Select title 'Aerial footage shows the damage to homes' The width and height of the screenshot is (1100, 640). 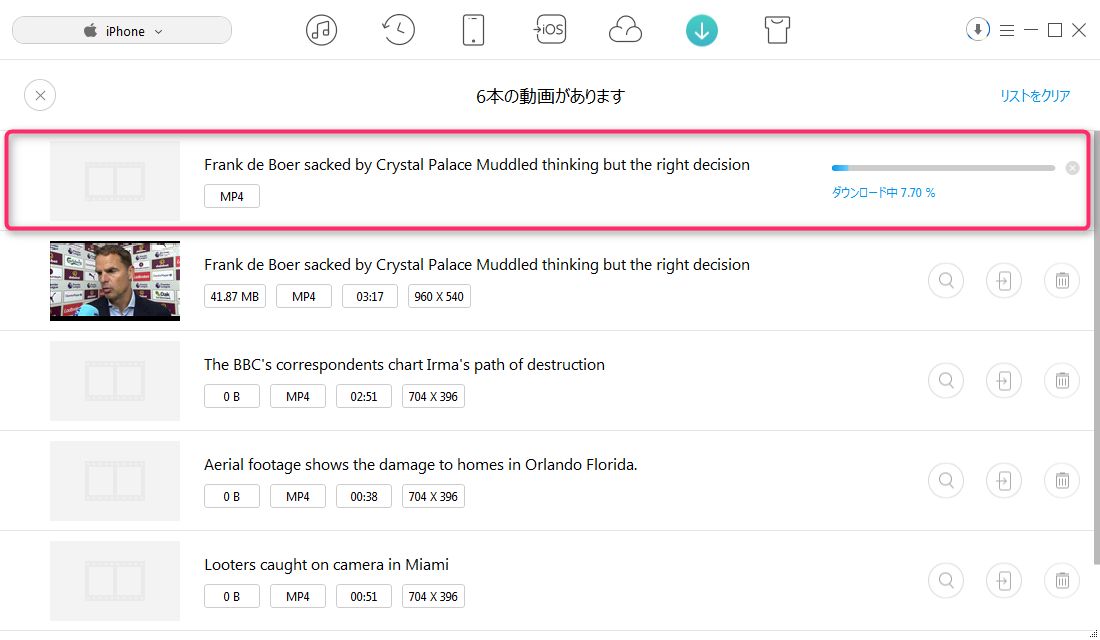(421, 465)
